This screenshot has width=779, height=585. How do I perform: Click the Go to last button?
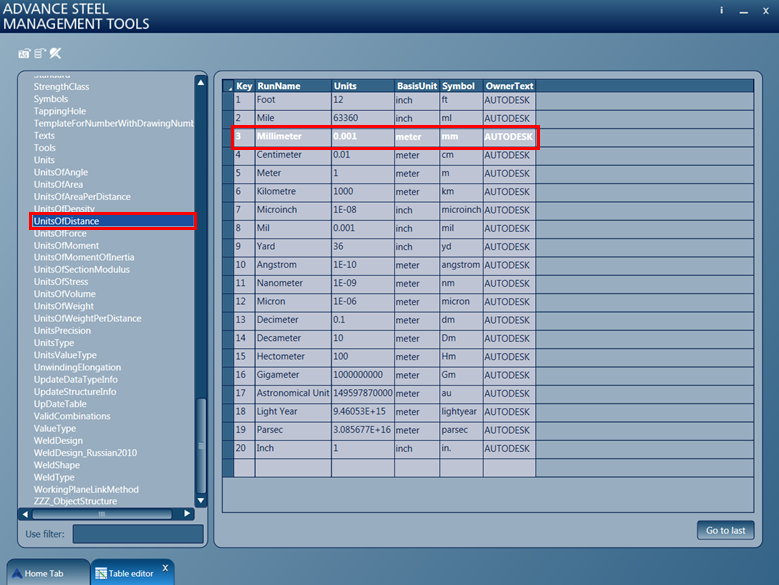725,530
